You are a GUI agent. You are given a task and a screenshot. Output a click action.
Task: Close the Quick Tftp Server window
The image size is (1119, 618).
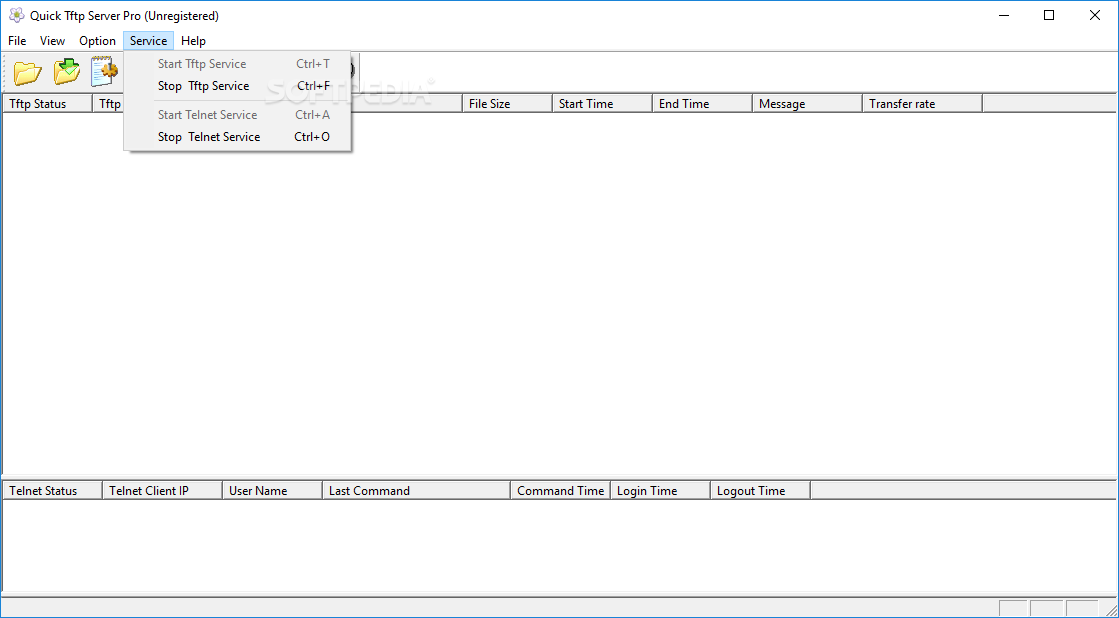tap(1095, 15)
